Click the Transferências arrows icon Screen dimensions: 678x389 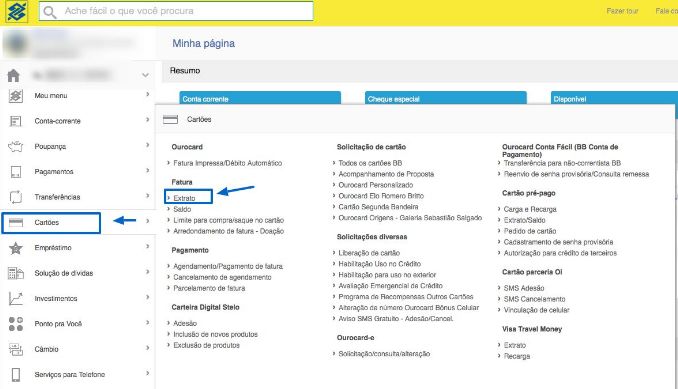point(16,197)
